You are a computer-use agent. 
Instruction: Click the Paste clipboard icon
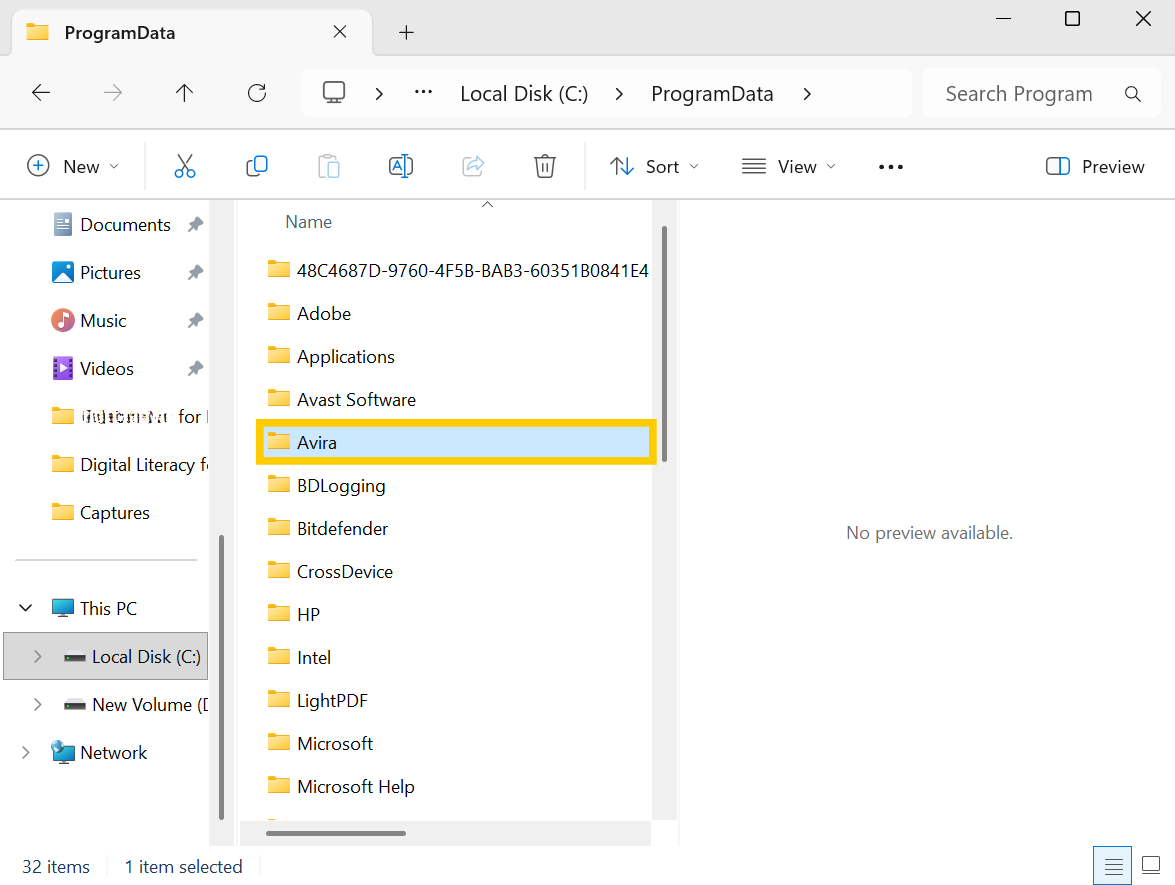328,166
